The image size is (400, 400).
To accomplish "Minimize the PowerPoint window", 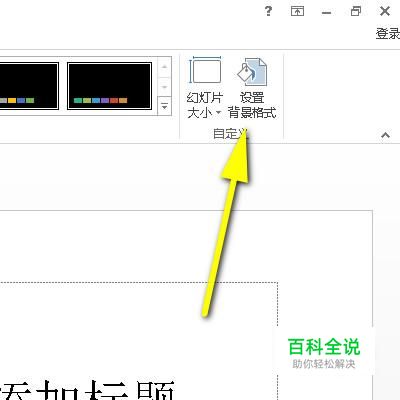I will [326, 13].
